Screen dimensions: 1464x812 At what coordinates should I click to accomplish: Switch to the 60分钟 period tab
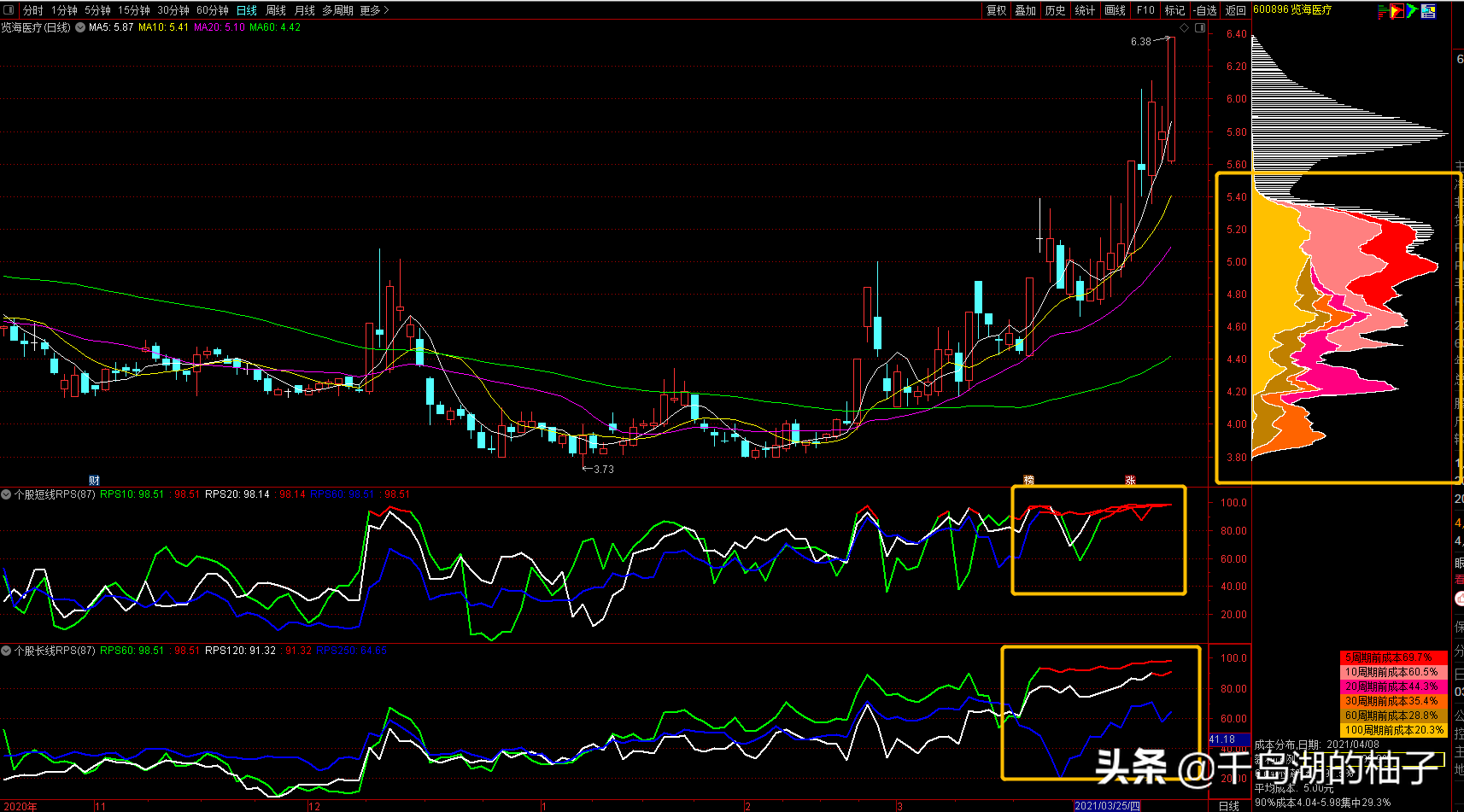pos(213,10)
